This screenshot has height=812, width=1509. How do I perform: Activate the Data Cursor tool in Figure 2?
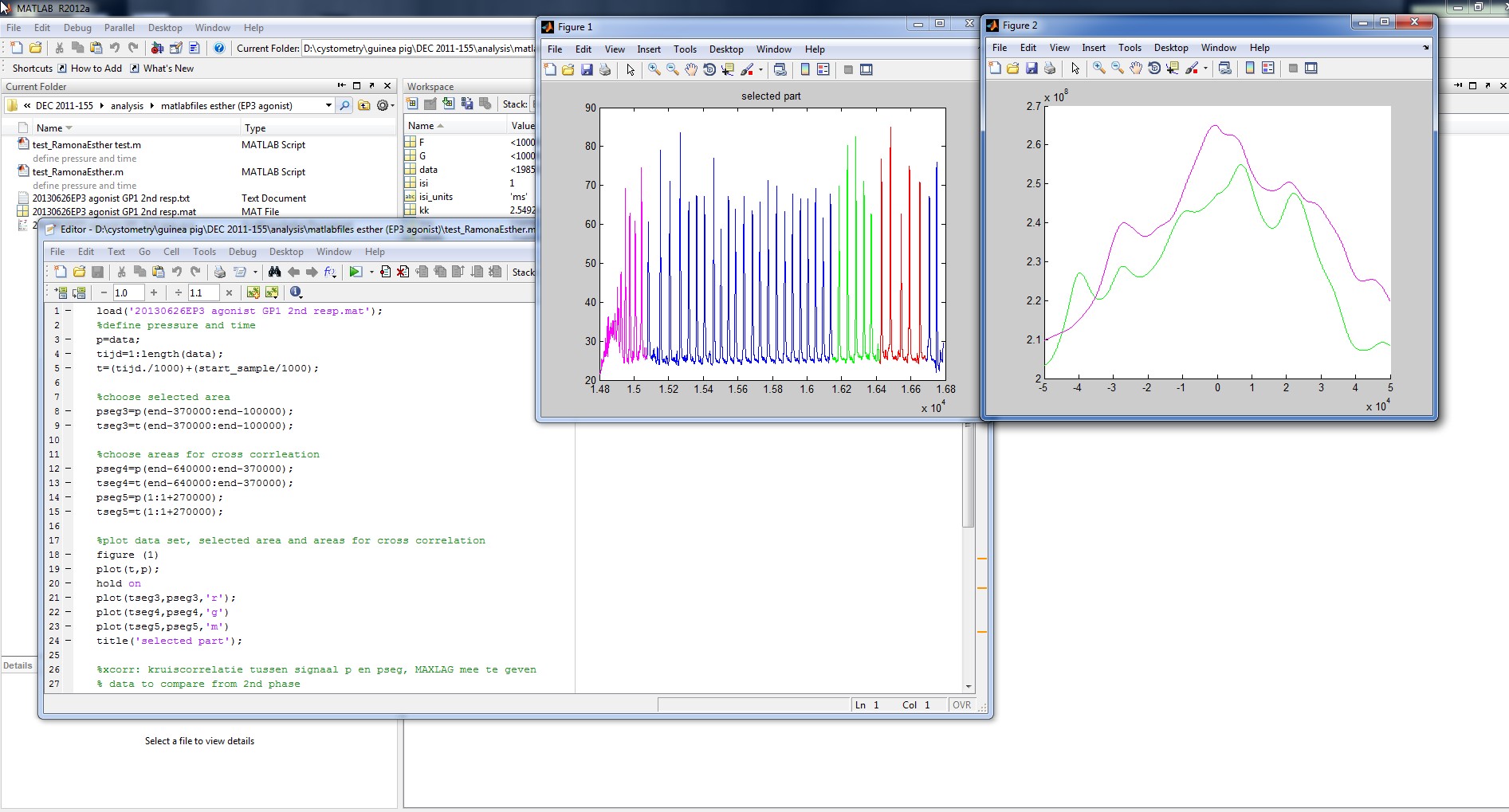click(x=1173, y=69)
